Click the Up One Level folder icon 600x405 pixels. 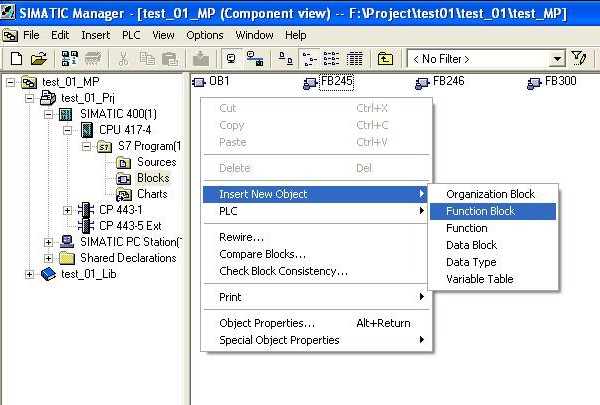tap(385, 59)
